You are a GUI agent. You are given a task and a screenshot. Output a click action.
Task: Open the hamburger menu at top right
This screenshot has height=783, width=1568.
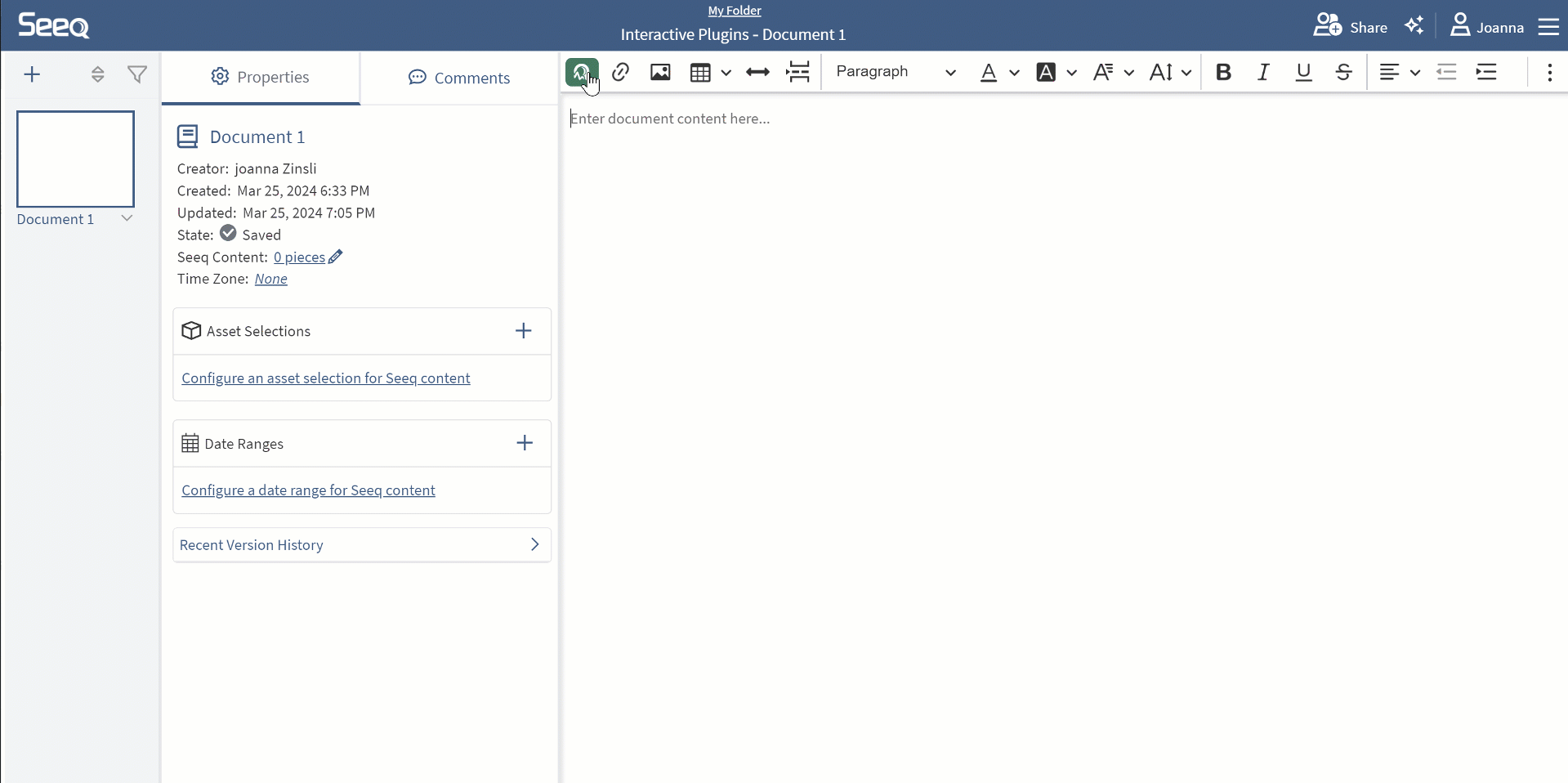point(1549,25)
